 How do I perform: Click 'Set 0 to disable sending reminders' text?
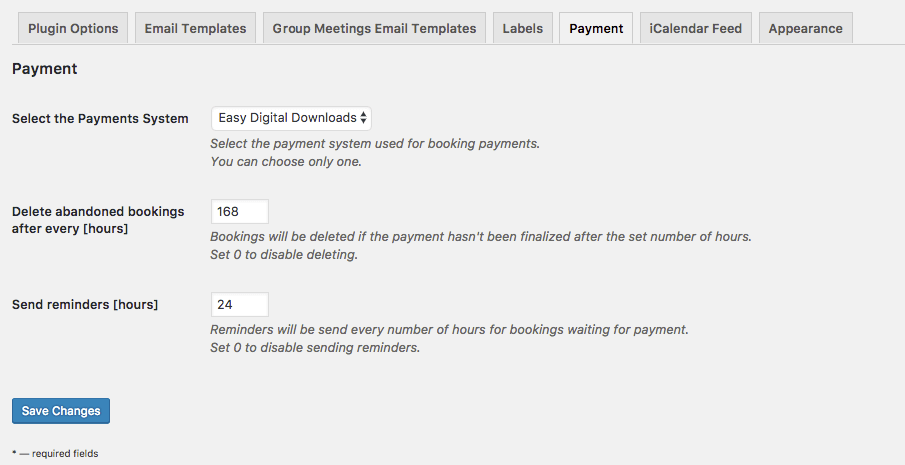[315, 347]
